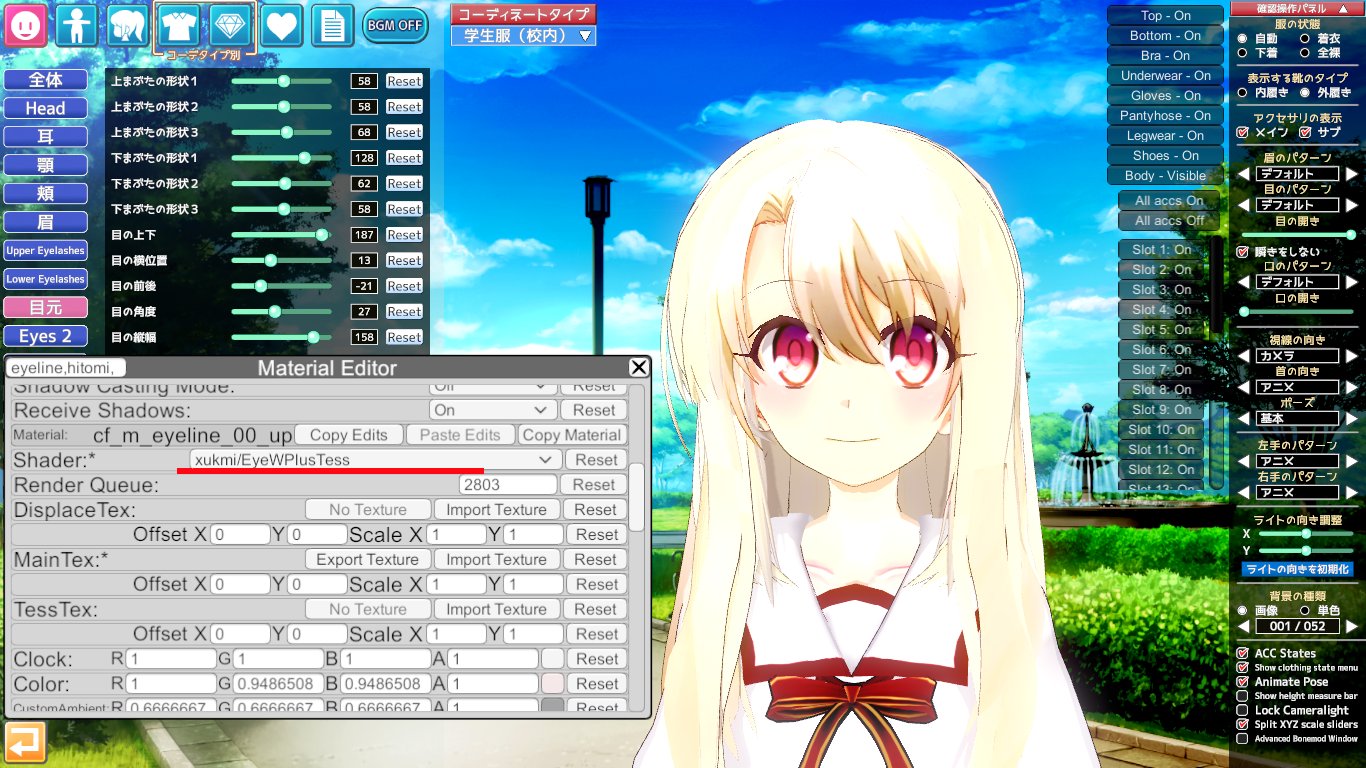Open the 学生服（校内）coordinate type dropdown
The height and width of the screenshot is (768, 1366).
523,36
